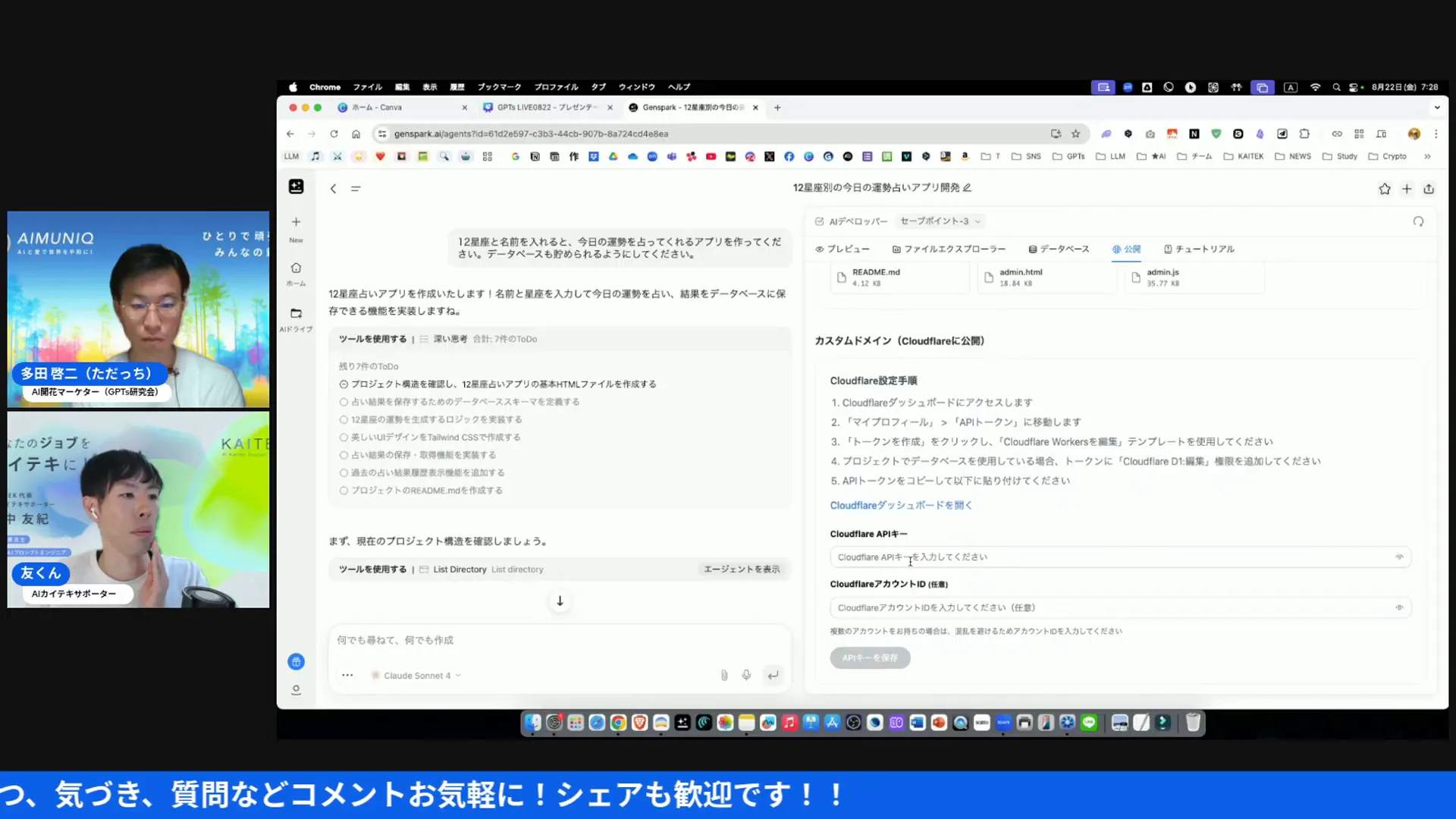Select the ToDo README.mdを作成する item
This screenshot has width=1456, height=819.
point(421,491)
